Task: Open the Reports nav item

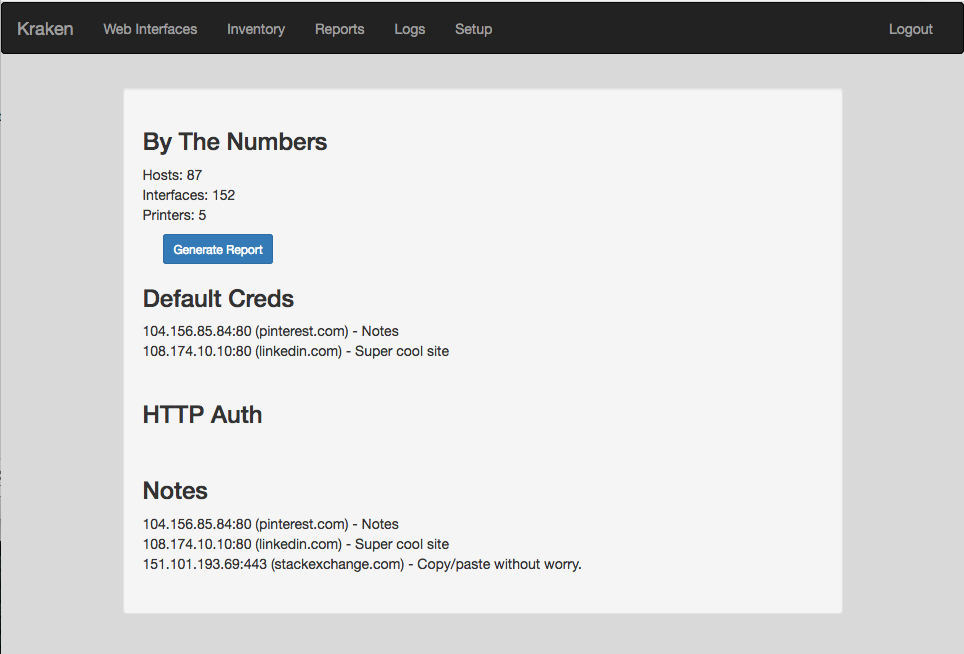Action: point(339,29)
